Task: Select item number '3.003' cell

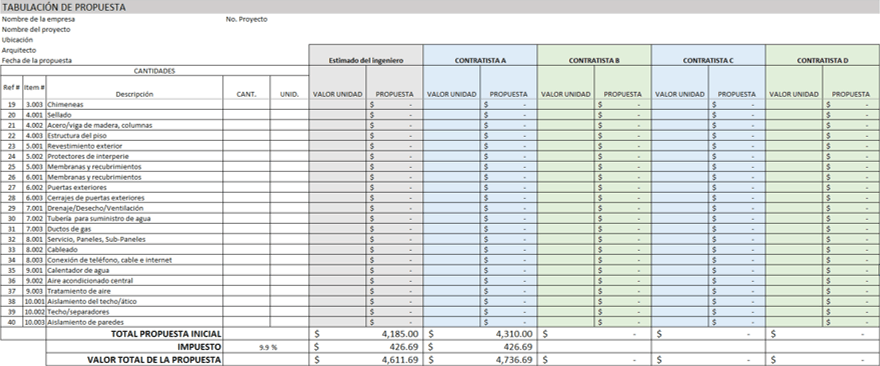Action: pyautogui.click(x=34, y=104)
